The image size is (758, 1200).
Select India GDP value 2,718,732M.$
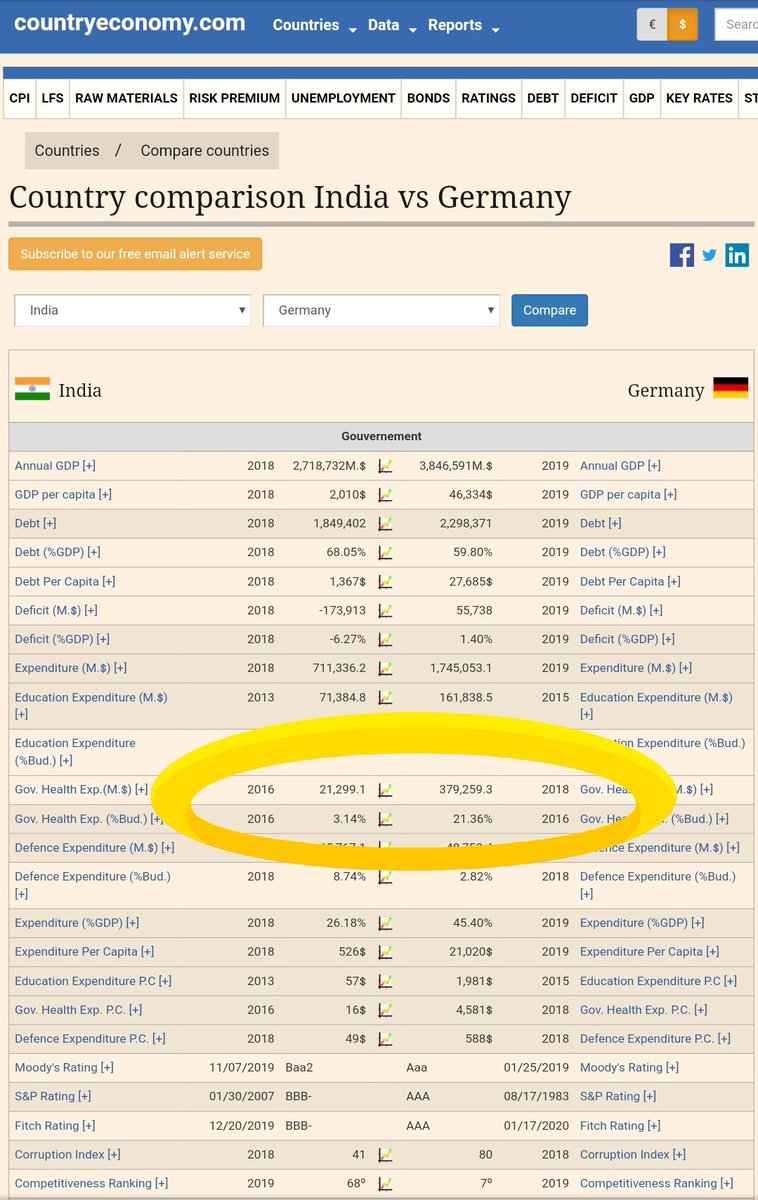click(x=329, y=466)
